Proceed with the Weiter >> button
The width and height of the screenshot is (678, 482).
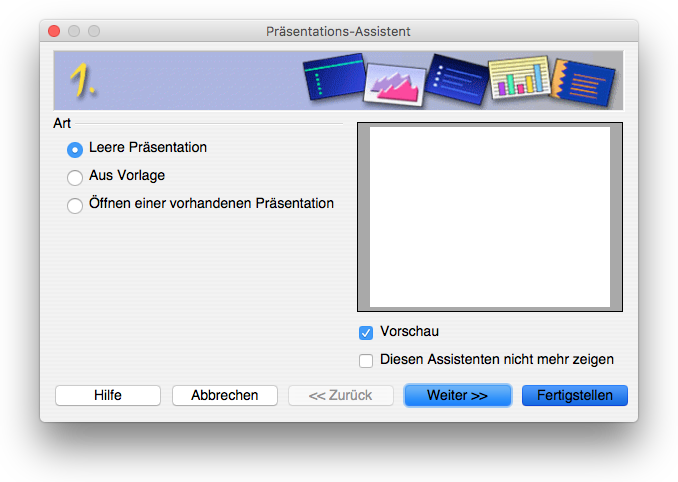tap(457, 395)
